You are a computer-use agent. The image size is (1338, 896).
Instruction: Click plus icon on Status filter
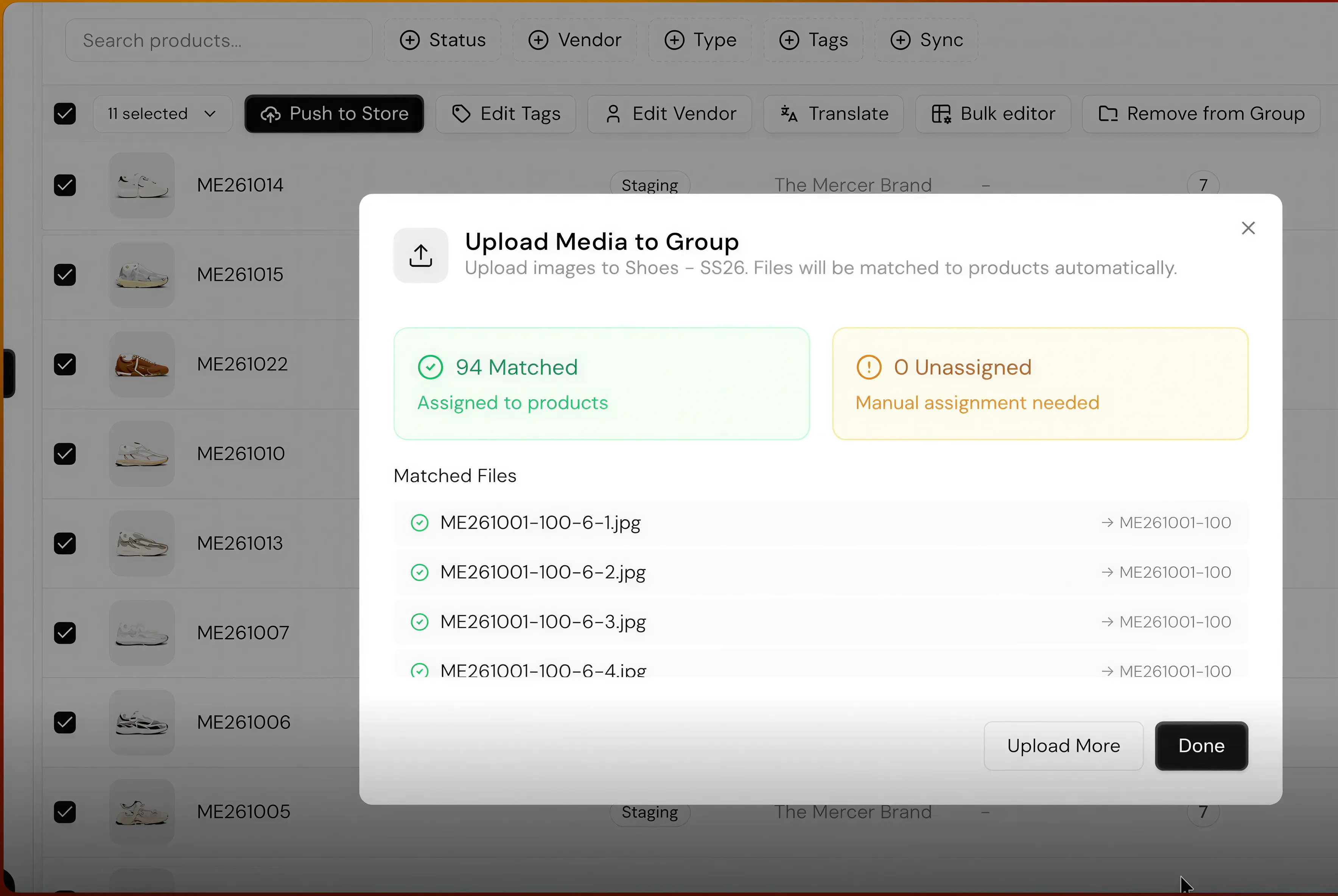pyautogui.click(x=410, y=40)
